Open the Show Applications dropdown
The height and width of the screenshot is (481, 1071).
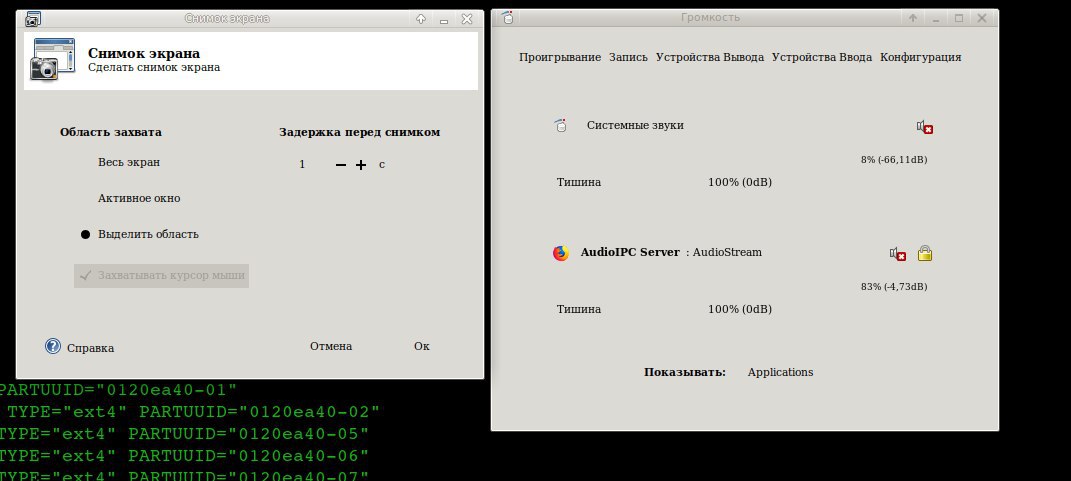pyautogui.click(x=780, y=372)
